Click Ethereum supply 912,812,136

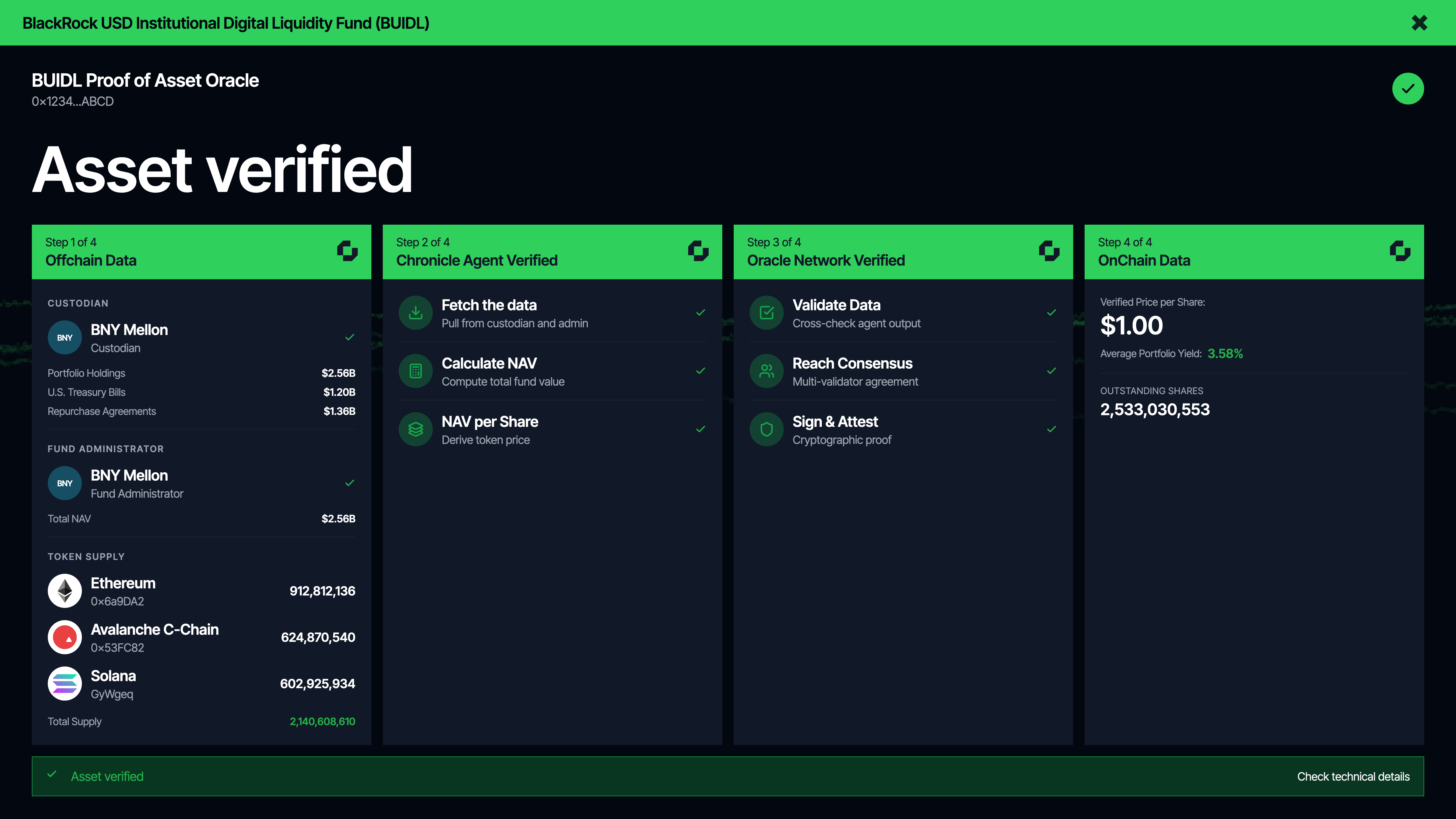click(322, 591)
